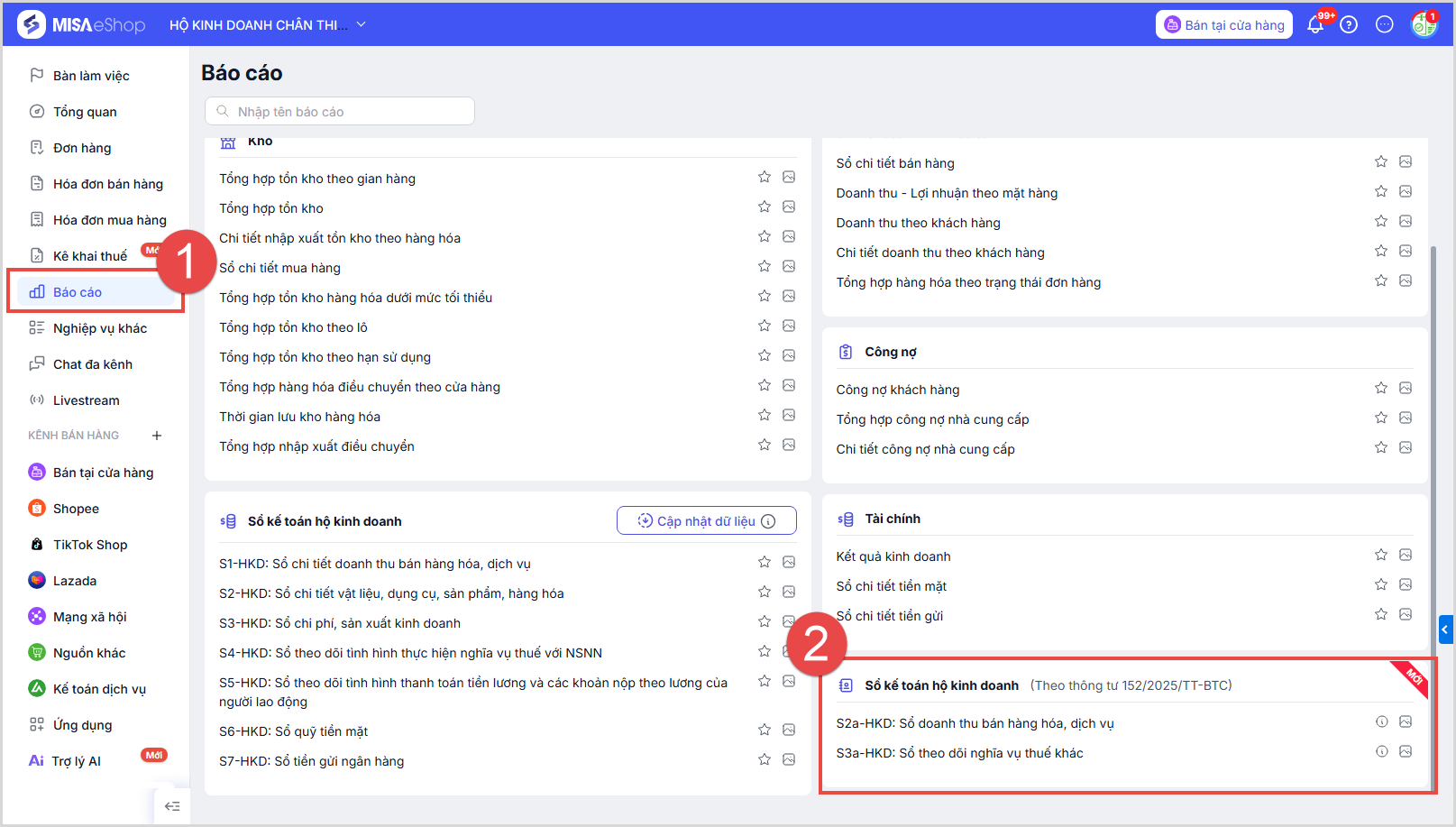This screenshot has width=1456, height=827.
Task: Star the Tổng hợp tồn kho report
Action: [x=765, y=207]
